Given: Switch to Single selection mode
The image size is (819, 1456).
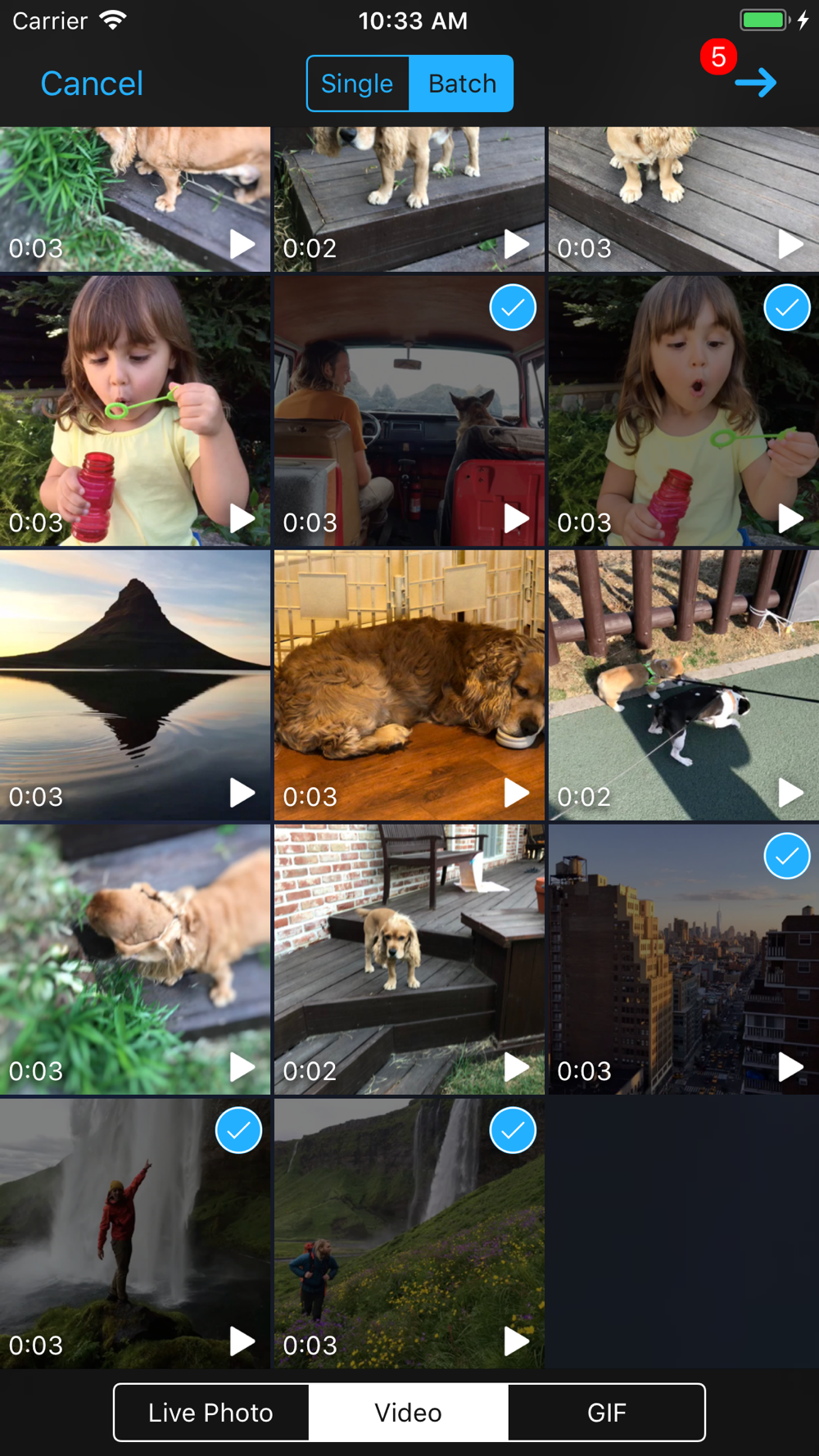Looking at the screenshot, I should [x=358, y=84].
